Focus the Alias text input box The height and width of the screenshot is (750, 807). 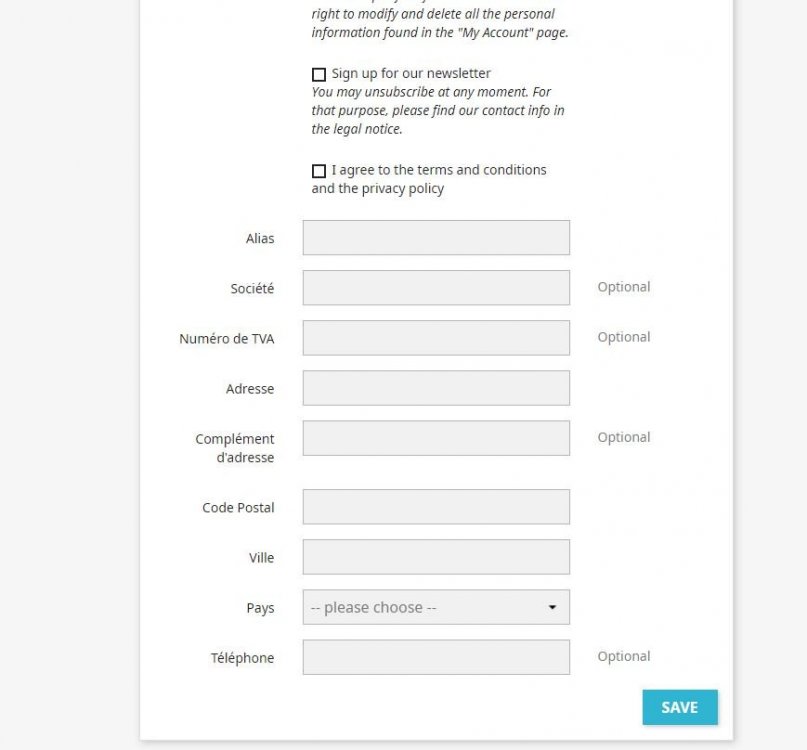pyautogui.click(x=436, y=238)
